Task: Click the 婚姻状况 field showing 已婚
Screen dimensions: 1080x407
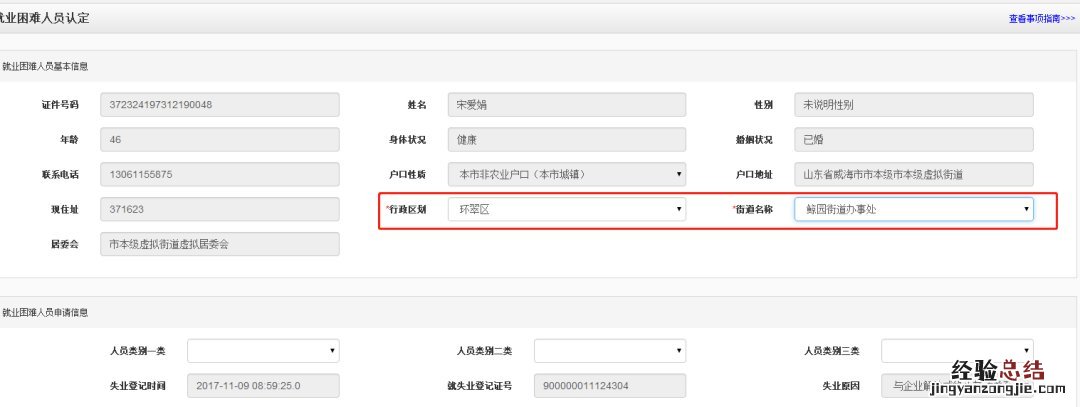Action: (914, 139)
